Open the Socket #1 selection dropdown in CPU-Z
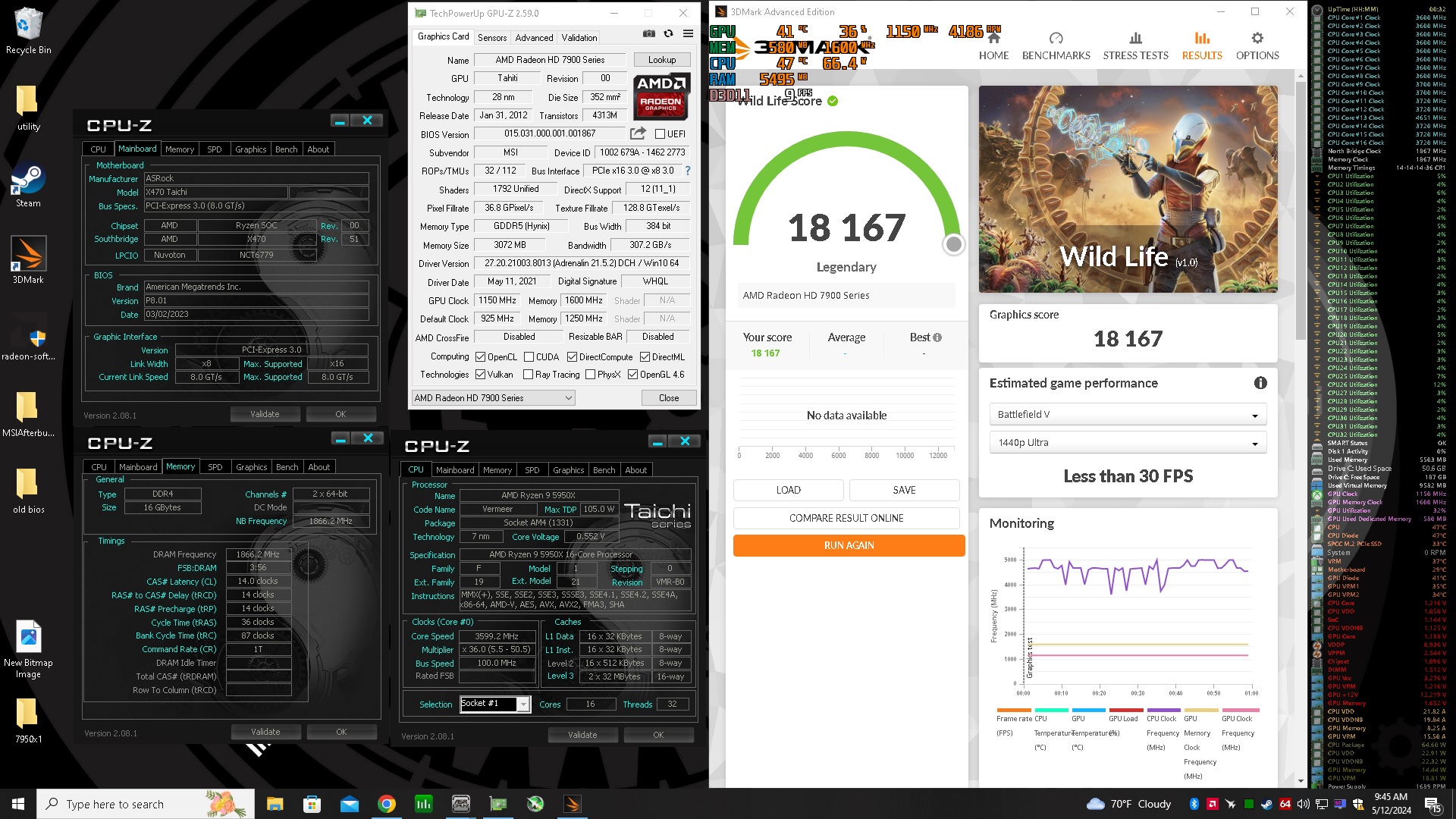The width and height of the screenshot is (1456, 819). click(x=495, y=704)
